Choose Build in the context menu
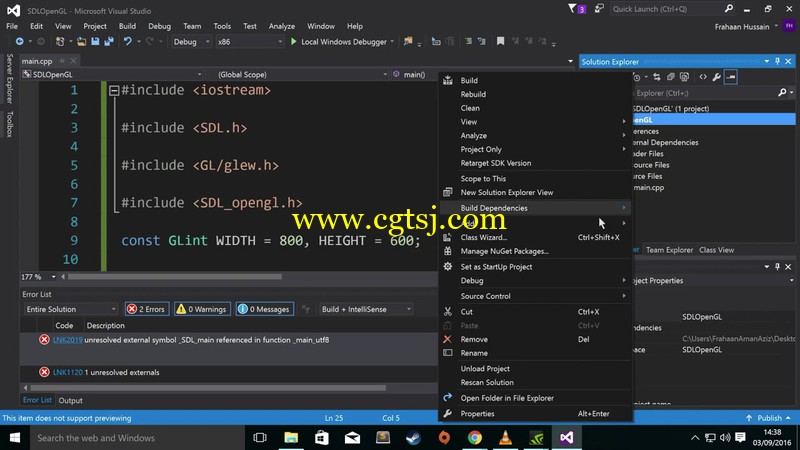Screen dimensions: 800x450 (x=535, y=81)
